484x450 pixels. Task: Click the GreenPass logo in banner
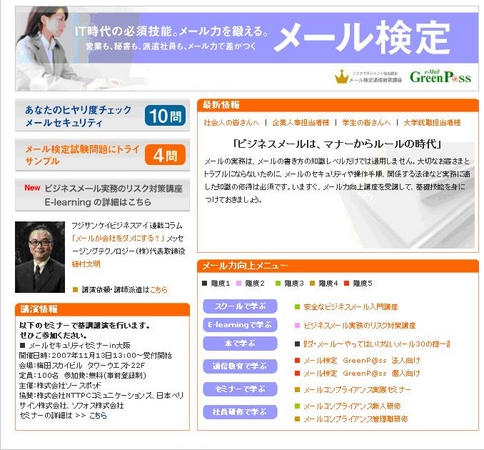(440, 77)
